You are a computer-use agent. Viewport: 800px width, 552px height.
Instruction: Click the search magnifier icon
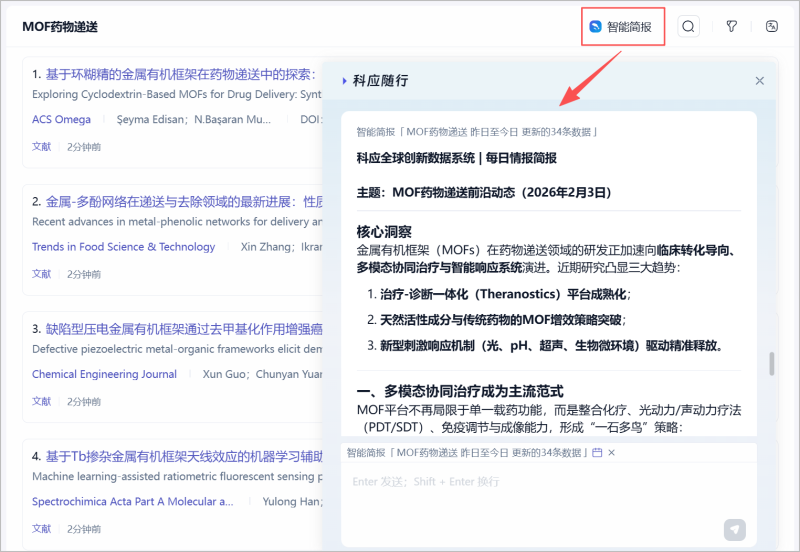pos(688,27)
